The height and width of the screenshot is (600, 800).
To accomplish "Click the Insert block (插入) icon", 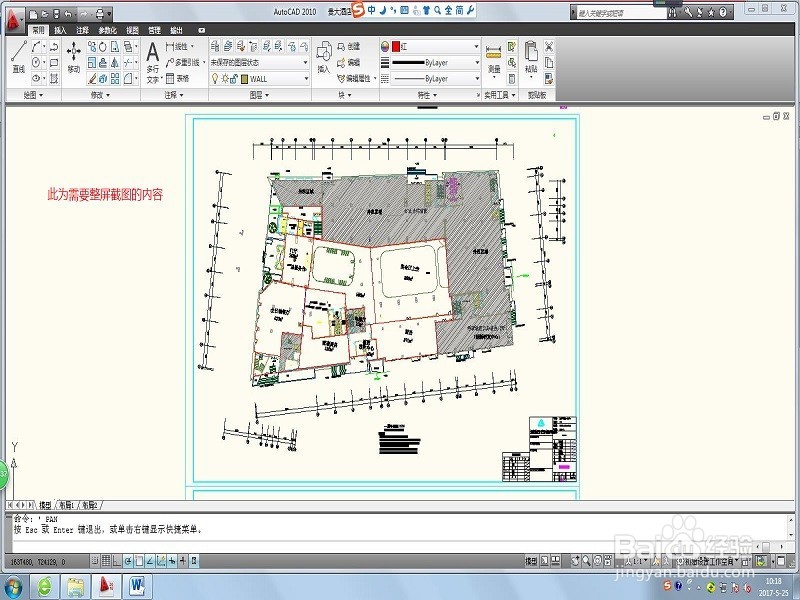I will [324, 57].
